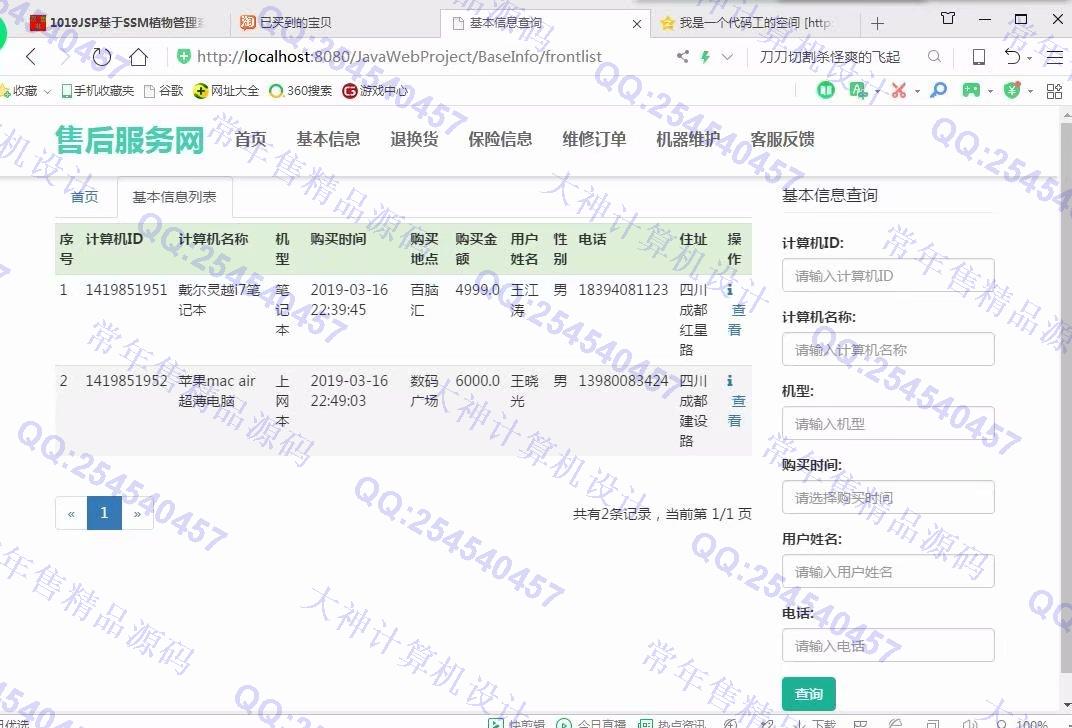Screen dimensions: 1072x728
Task: Open the 保险信息 navigation menu item
Action: pyautogui.click(x=500, y=139)
